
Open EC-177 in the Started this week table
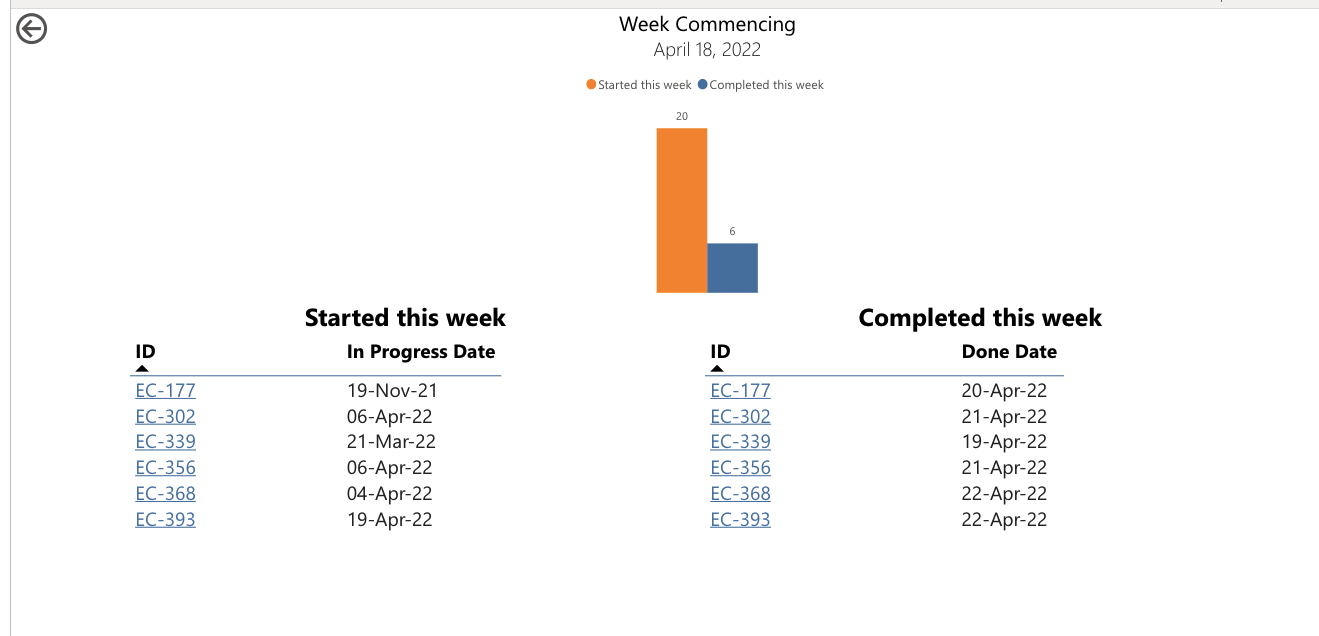165,390
